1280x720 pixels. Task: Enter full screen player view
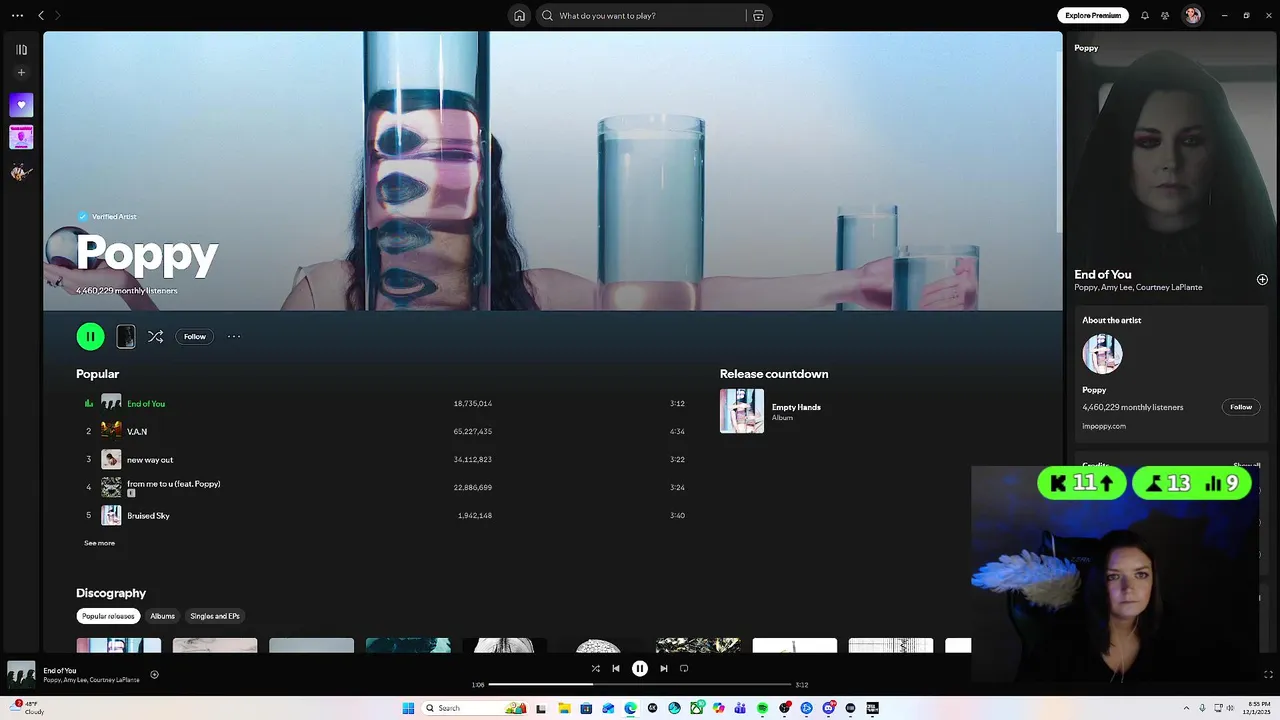click(x=1268, y=675)
